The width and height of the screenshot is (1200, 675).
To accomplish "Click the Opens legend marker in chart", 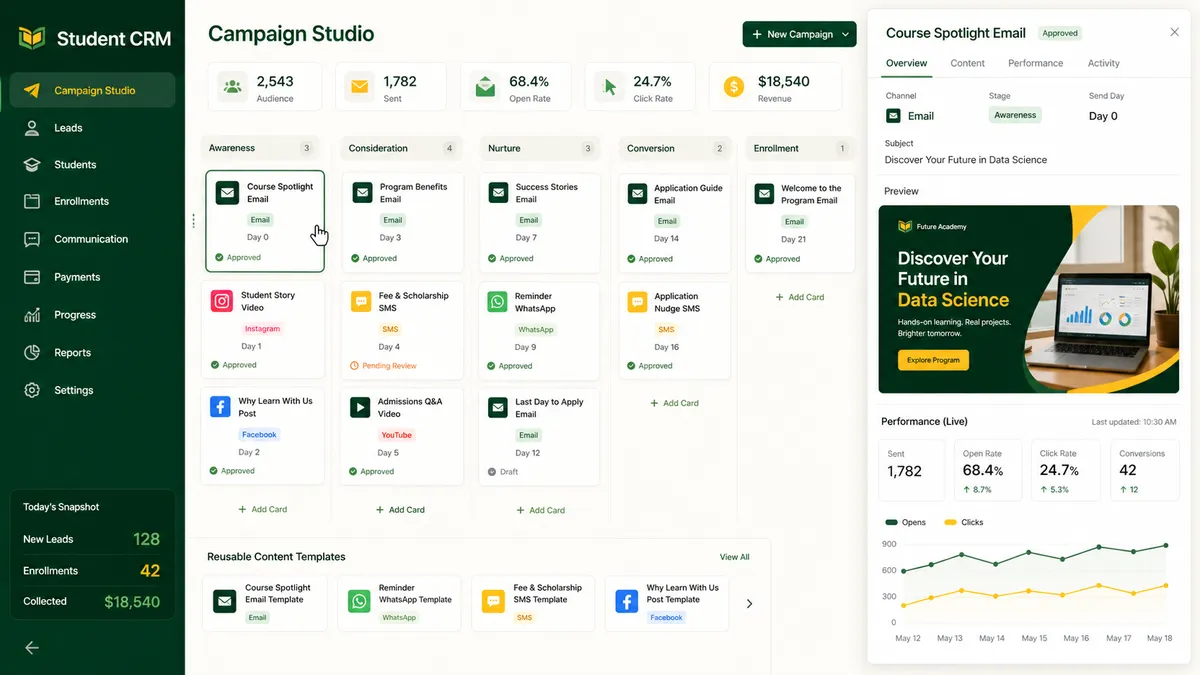I will (891, 522).
